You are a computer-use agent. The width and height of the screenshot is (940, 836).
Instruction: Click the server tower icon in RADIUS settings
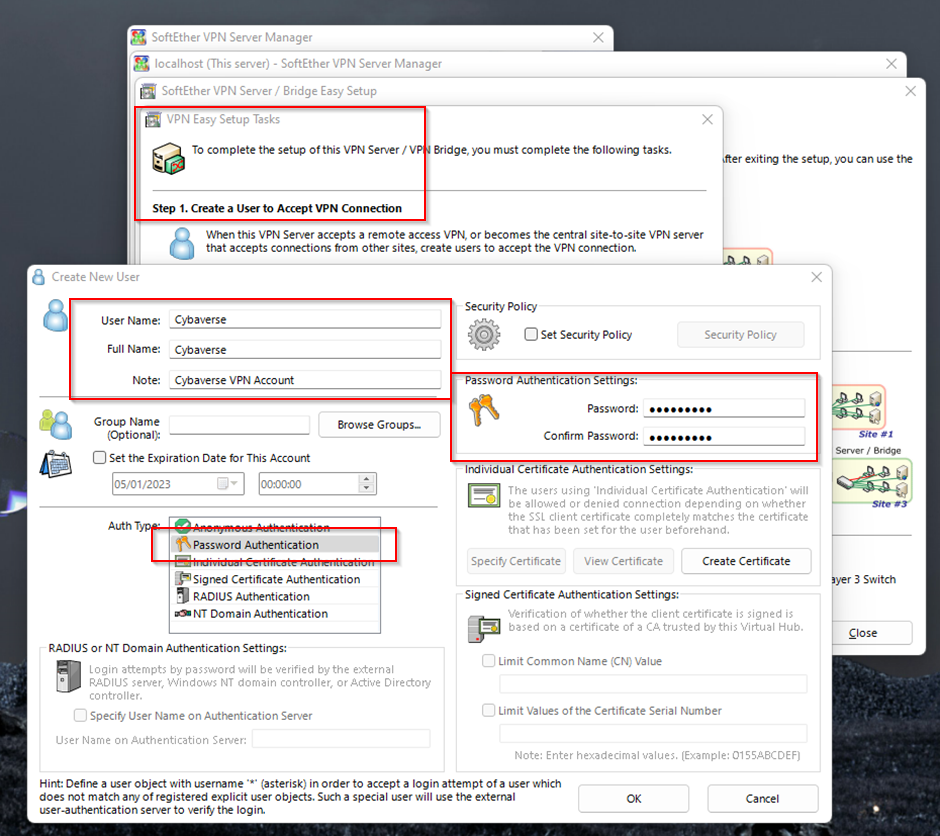pyautogui.click(x=68, y=676)
